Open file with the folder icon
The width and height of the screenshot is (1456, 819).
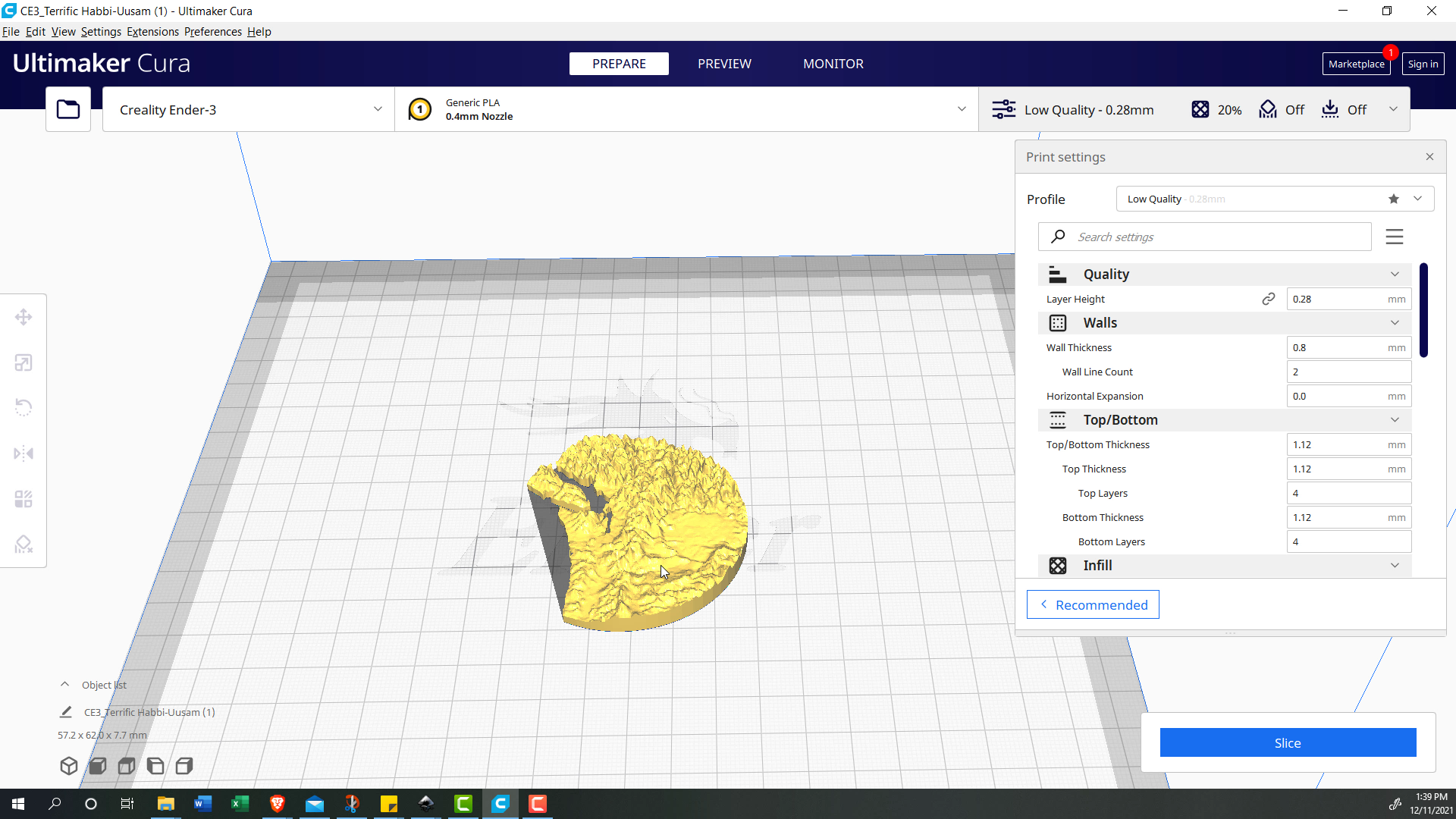pos(68,109)
